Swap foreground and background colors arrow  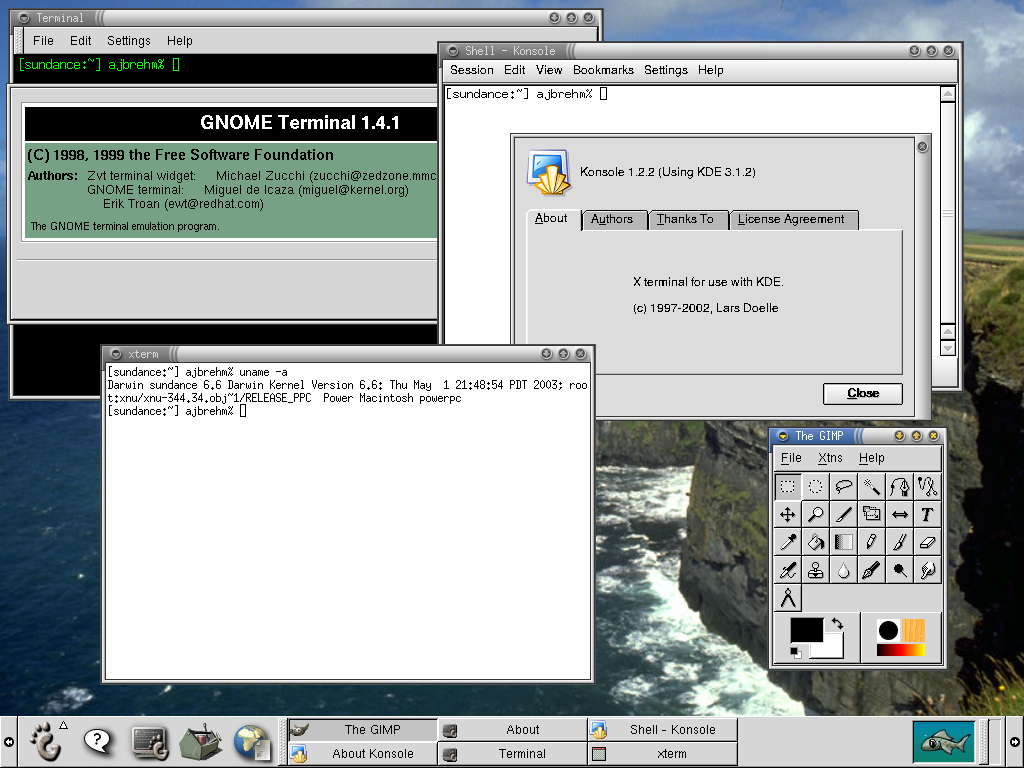pyautogui.click(x=837, y=624)
